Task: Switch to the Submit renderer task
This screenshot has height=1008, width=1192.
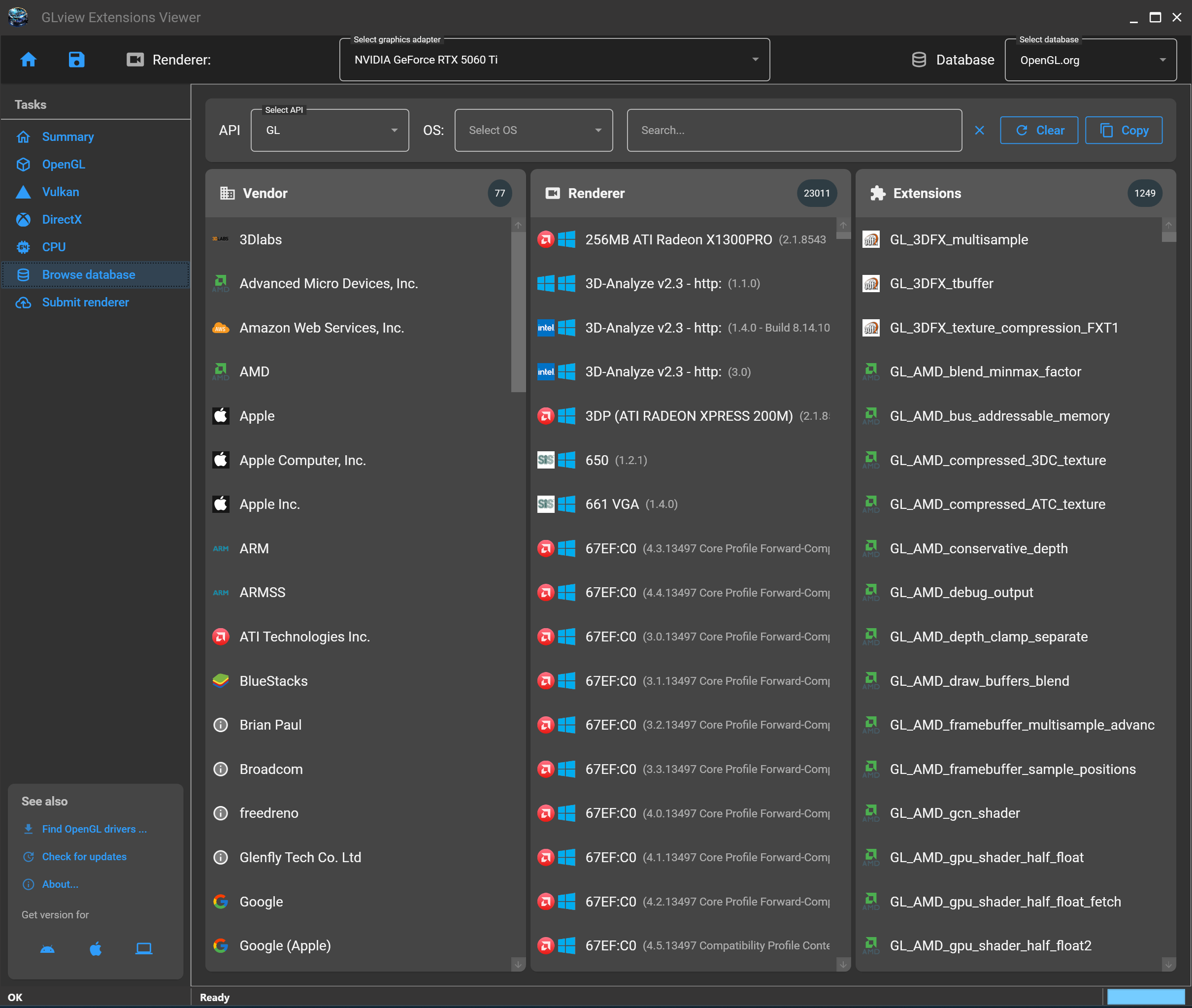Action: [86, 302]
